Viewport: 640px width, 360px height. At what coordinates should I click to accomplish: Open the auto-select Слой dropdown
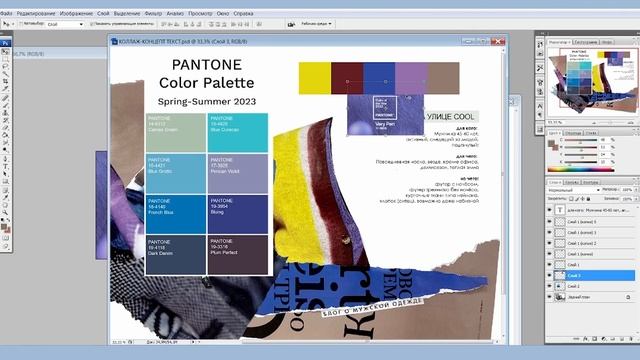(x=65, y=24)
